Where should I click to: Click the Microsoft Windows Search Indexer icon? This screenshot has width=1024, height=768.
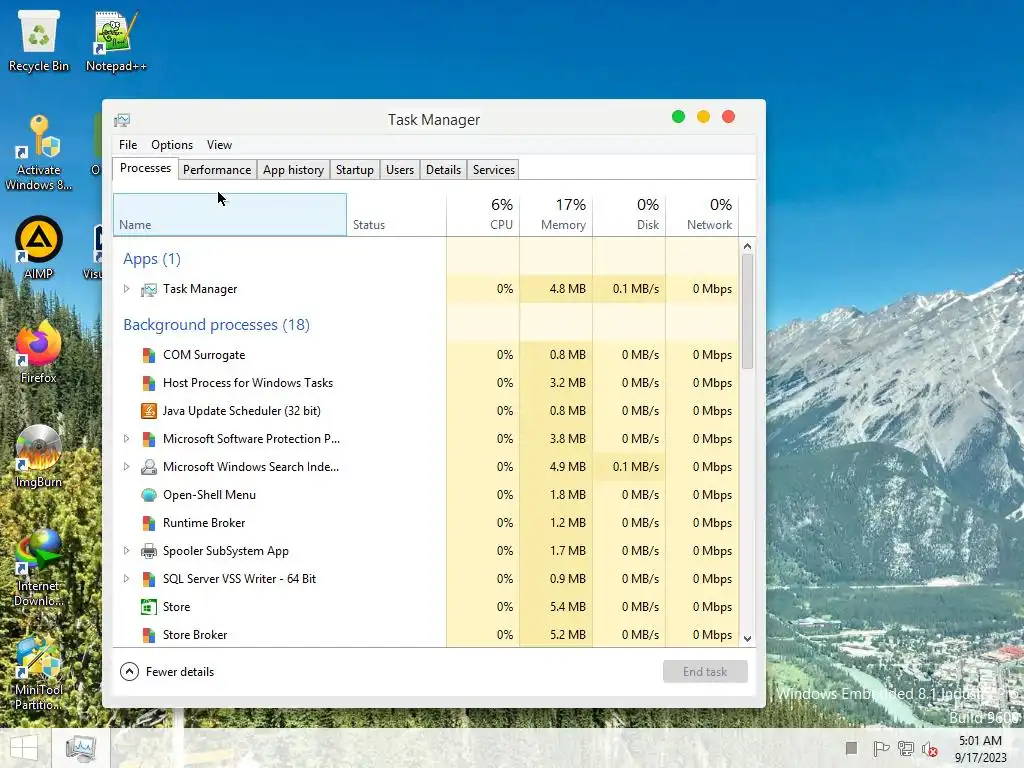coord(149,467)
